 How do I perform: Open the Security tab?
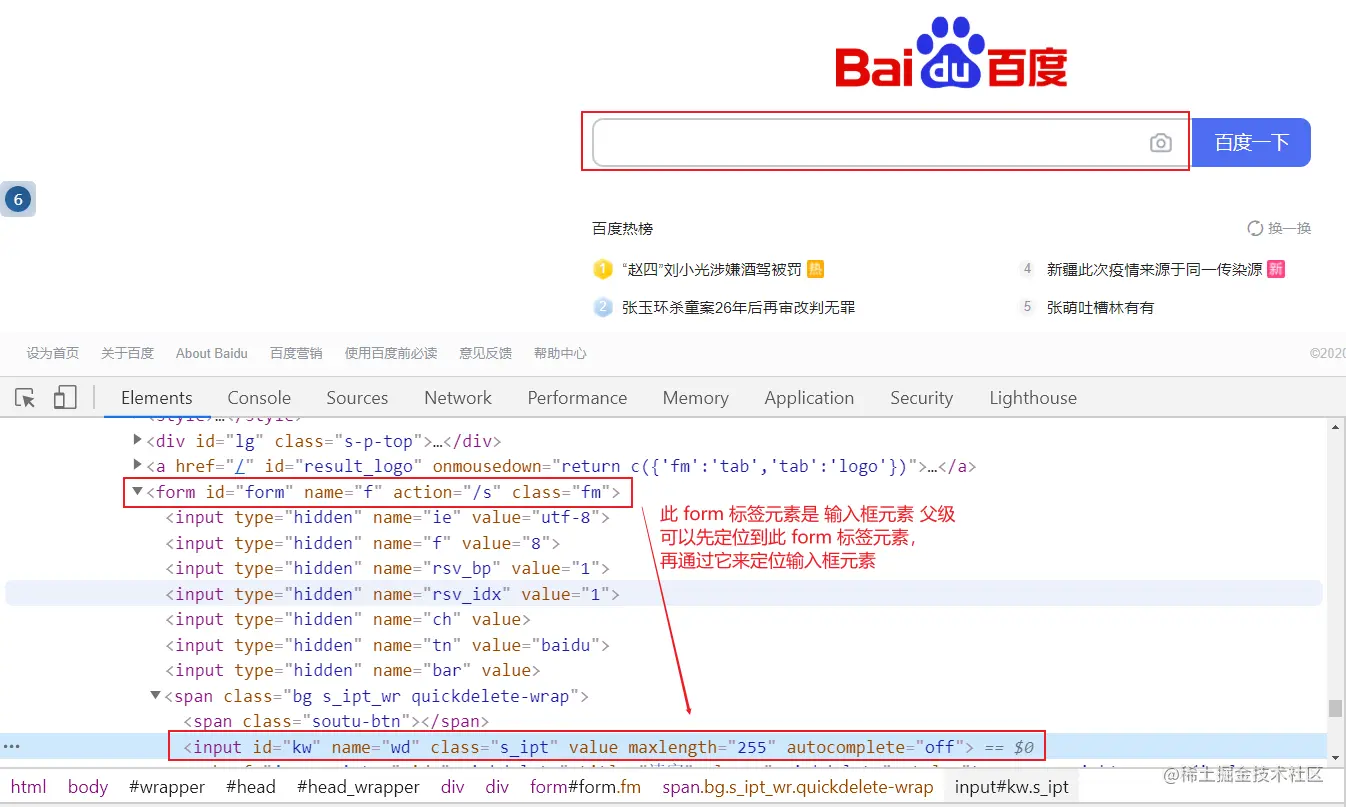pos(921,398)
